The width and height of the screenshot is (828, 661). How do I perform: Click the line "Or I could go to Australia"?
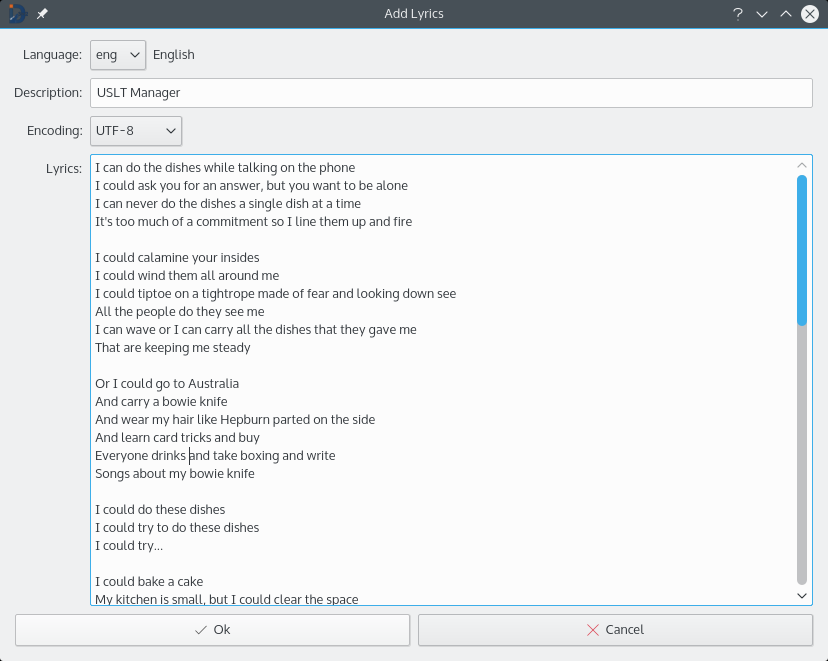(x=167, y=384)
